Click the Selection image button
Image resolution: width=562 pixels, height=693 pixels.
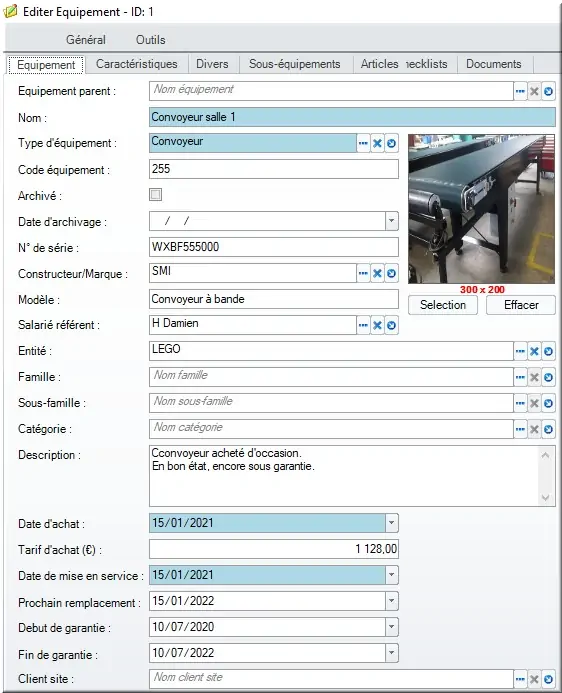coord(443,305)
